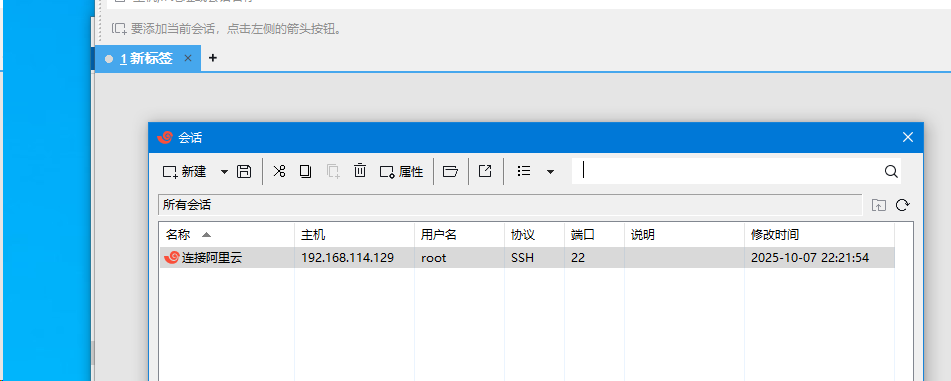The image size is (951, 381).
Task: Click the refresh session list icon
Action: (x=902, y=205)
